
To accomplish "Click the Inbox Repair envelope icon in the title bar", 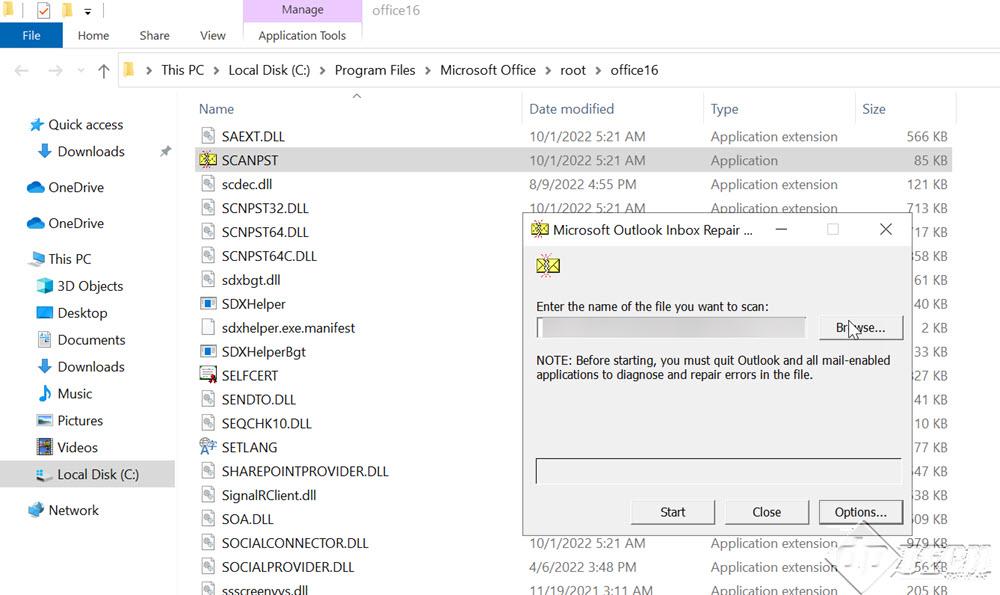I will tap(540, 230).
